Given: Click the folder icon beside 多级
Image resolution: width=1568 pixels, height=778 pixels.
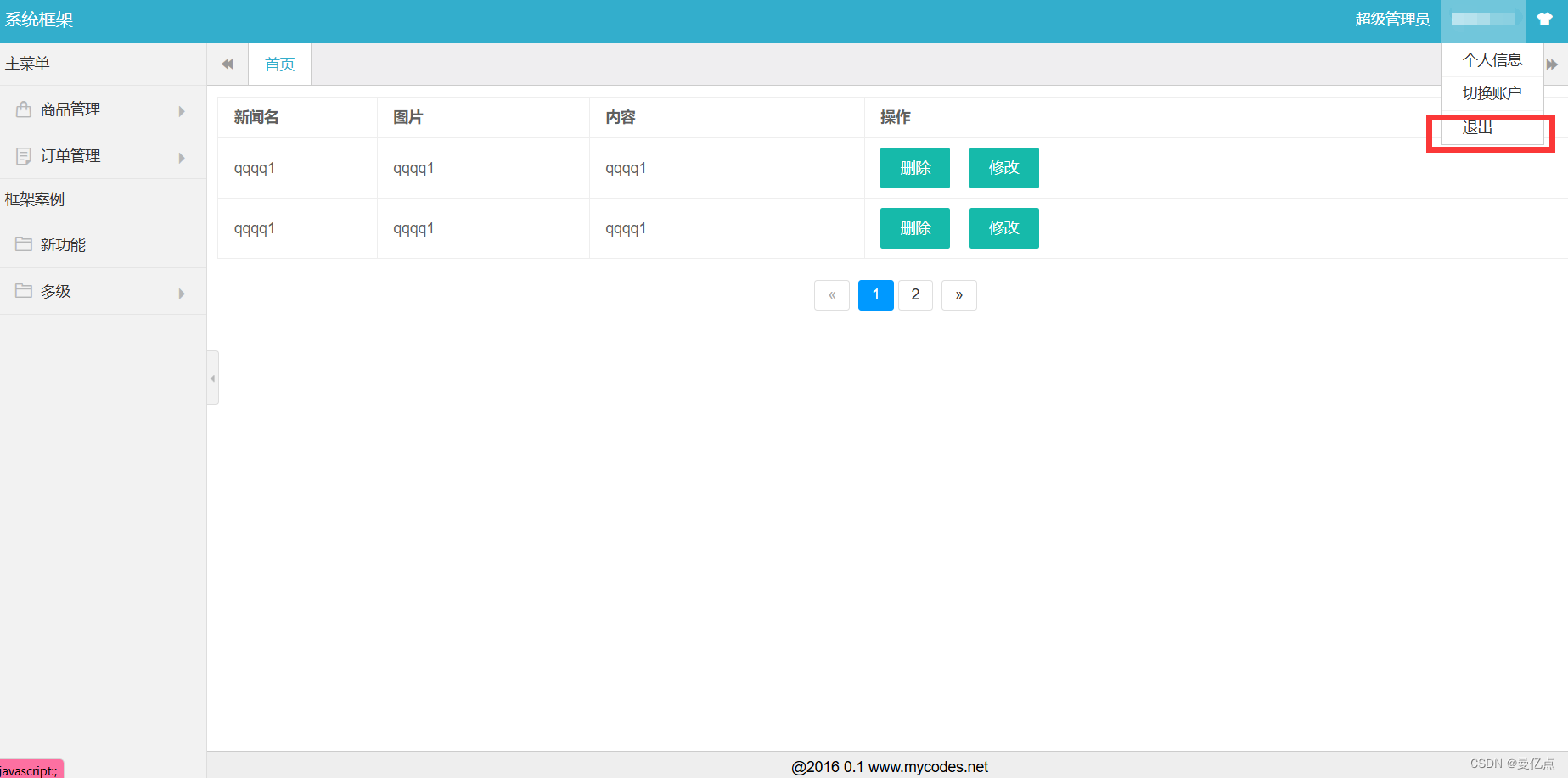Looking at the screenshot, I should click(24, 291).
